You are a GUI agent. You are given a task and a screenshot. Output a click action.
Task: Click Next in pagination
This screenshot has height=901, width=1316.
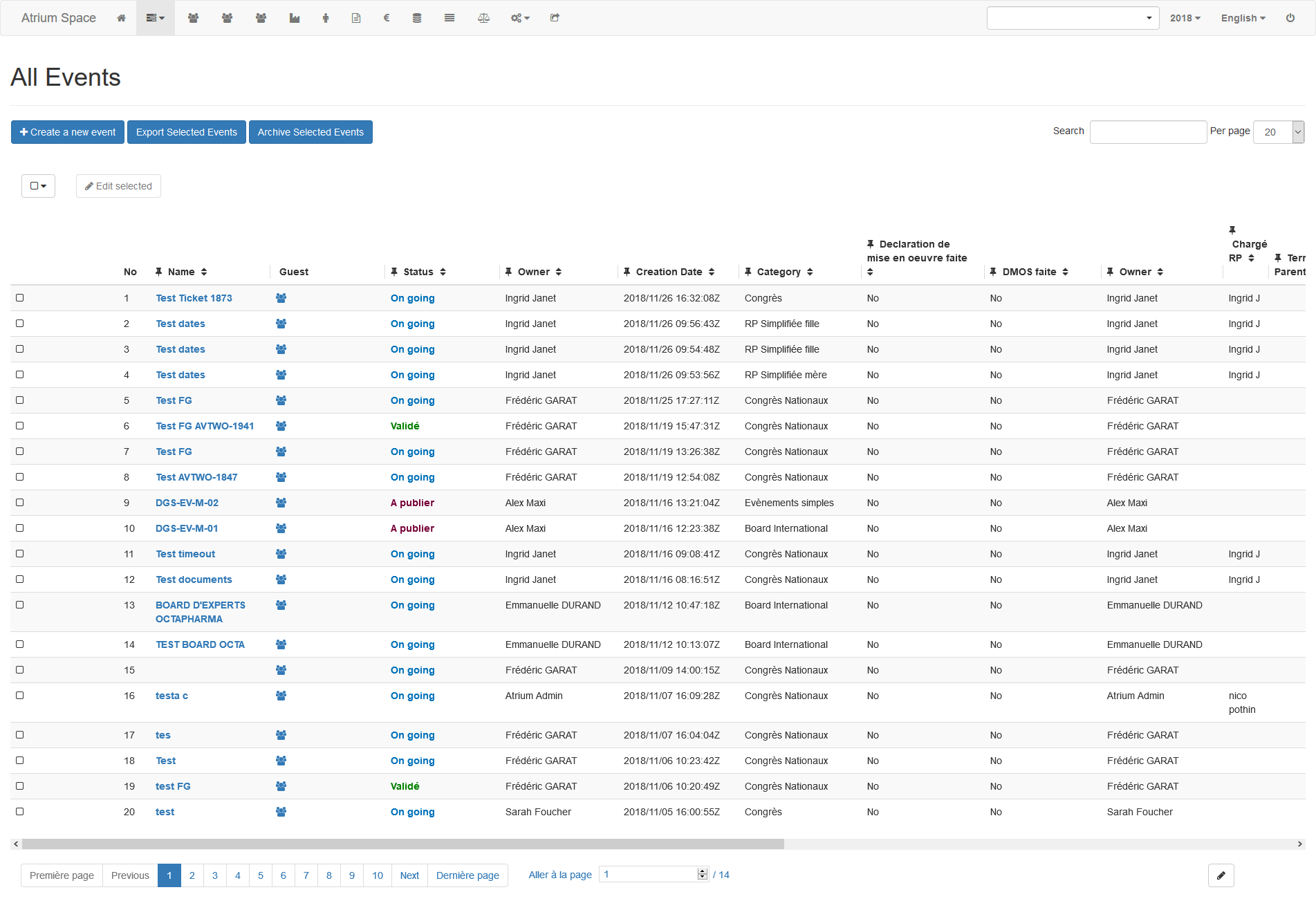[x=409, y=875]
